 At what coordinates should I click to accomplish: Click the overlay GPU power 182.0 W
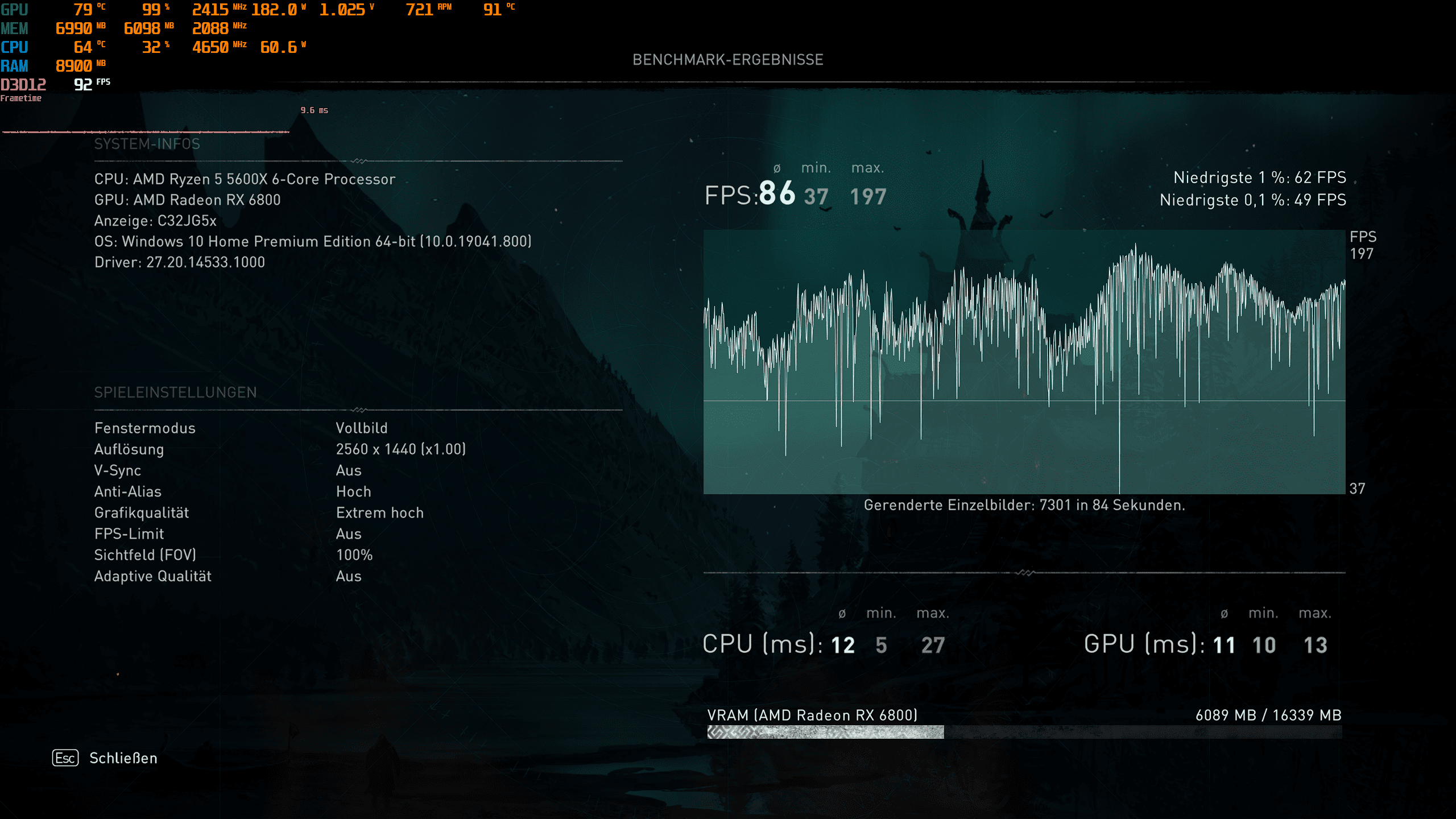click(x=279, y=10)
